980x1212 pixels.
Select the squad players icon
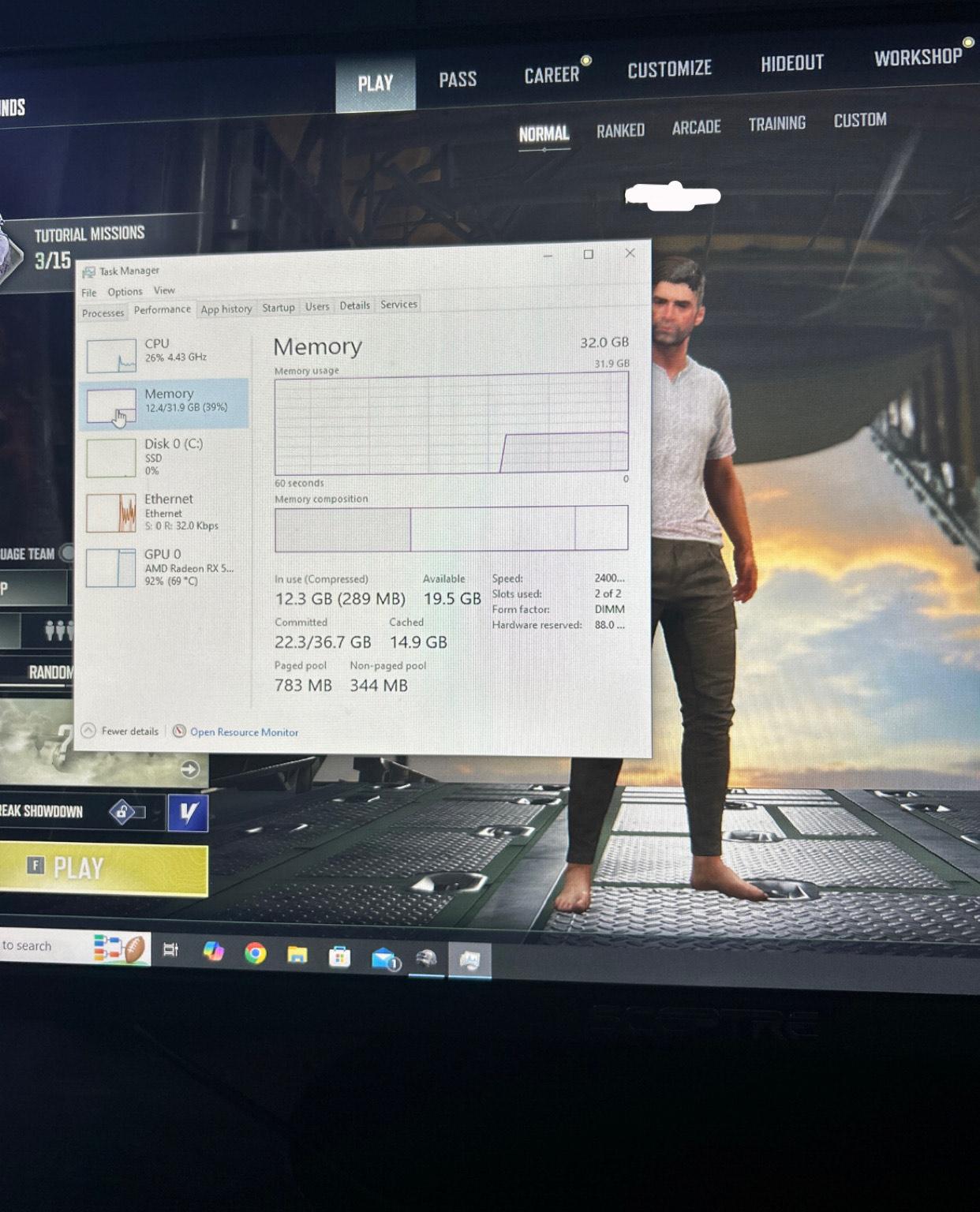click(x=58, y=630)
